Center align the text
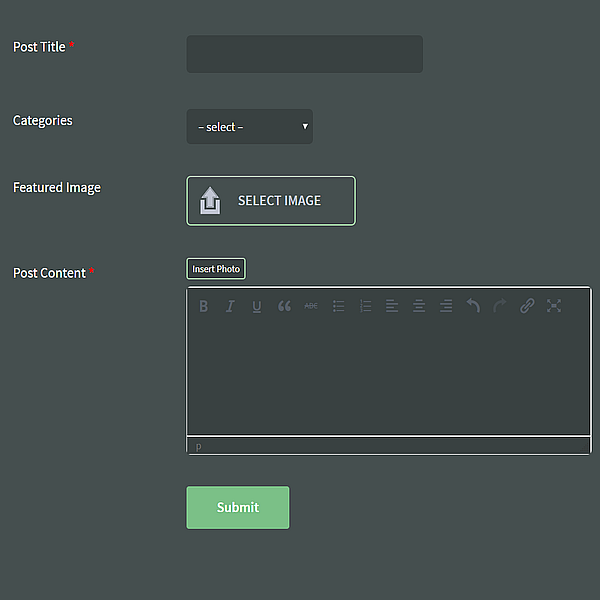This screenshot has width=600, height=600. (x=419, y=306)
